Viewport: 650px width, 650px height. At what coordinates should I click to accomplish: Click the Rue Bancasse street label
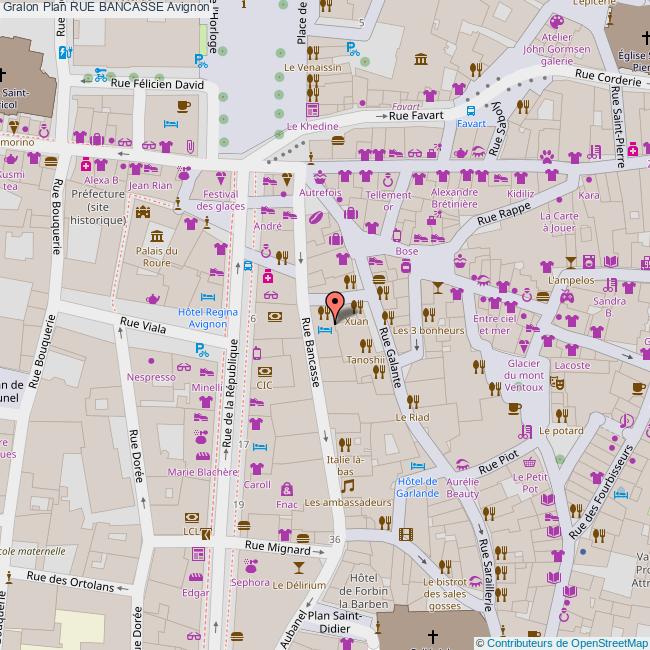pyautogui.click(x=310, y=352)
